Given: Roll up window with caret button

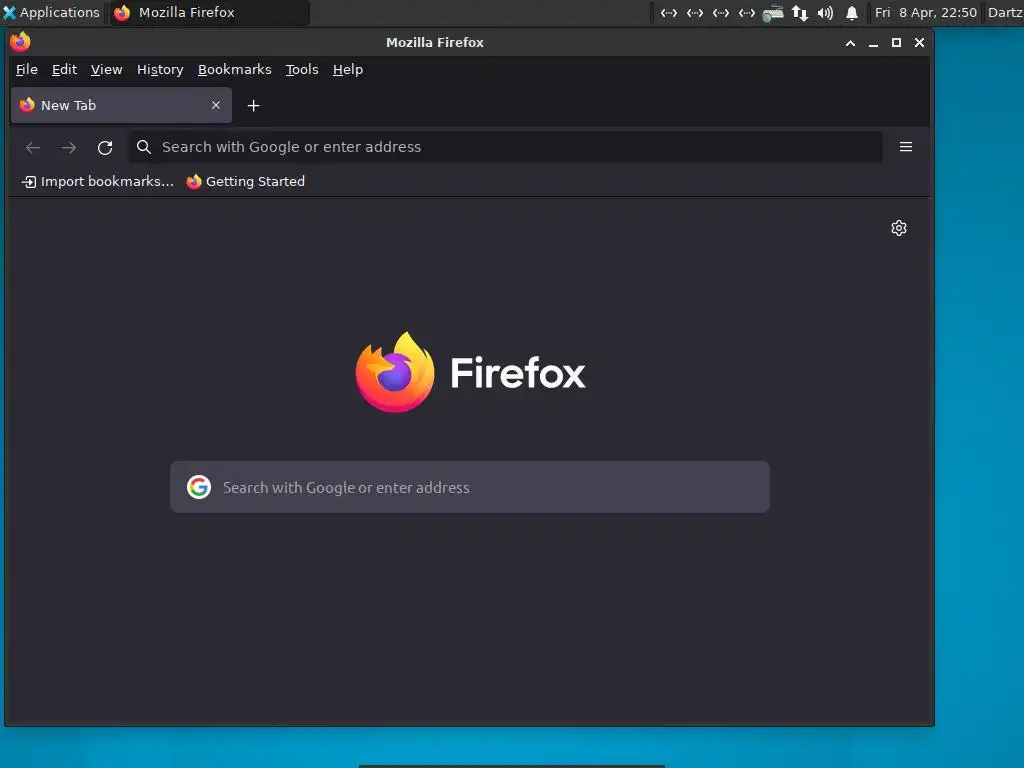Looking at the screenshot, I should (x=850, y=43).
